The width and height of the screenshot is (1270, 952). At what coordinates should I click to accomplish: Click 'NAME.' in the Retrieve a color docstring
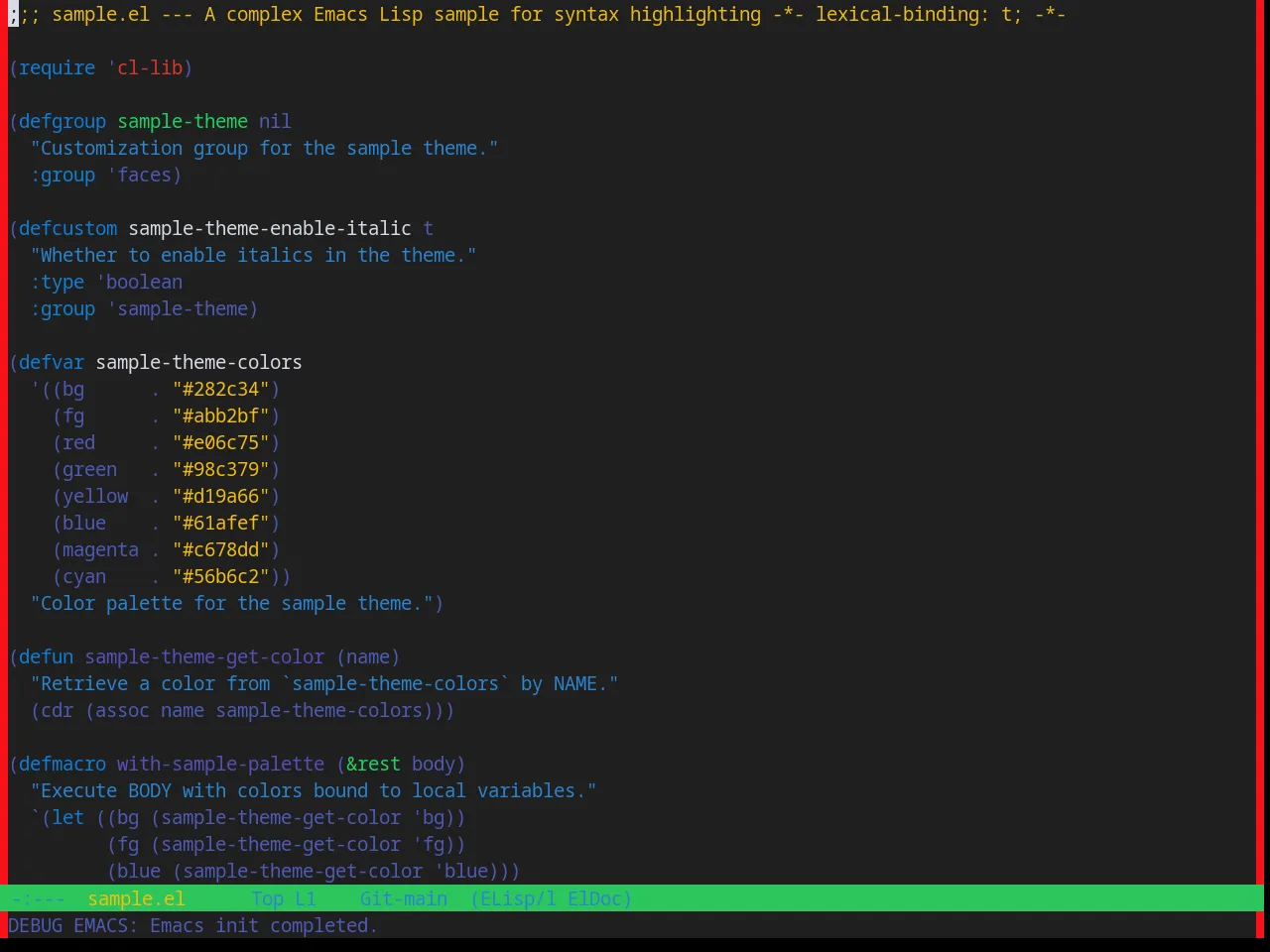click(580, 683)
